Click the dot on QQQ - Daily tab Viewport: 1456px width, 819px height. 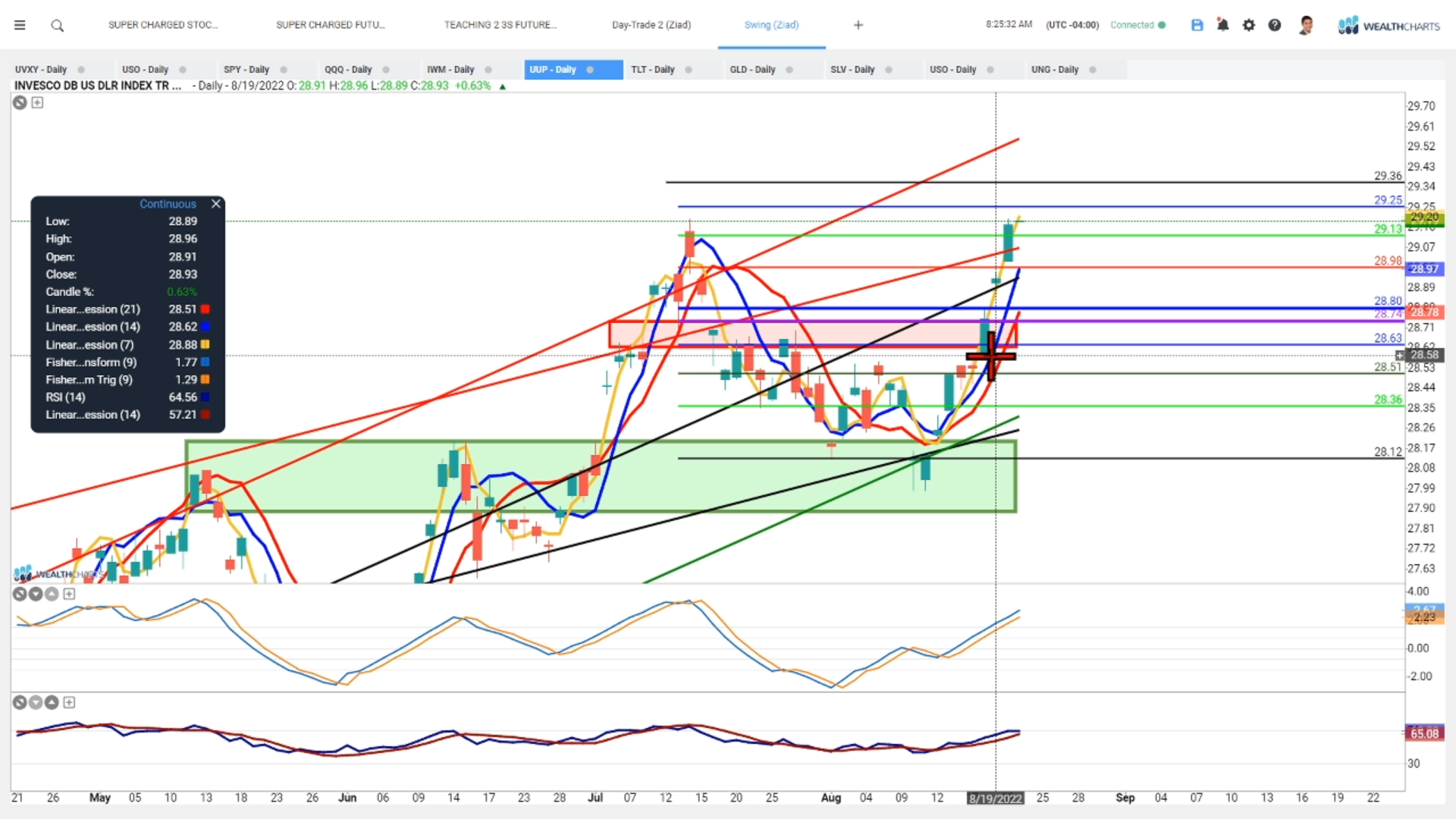click(x=386, y=70)
